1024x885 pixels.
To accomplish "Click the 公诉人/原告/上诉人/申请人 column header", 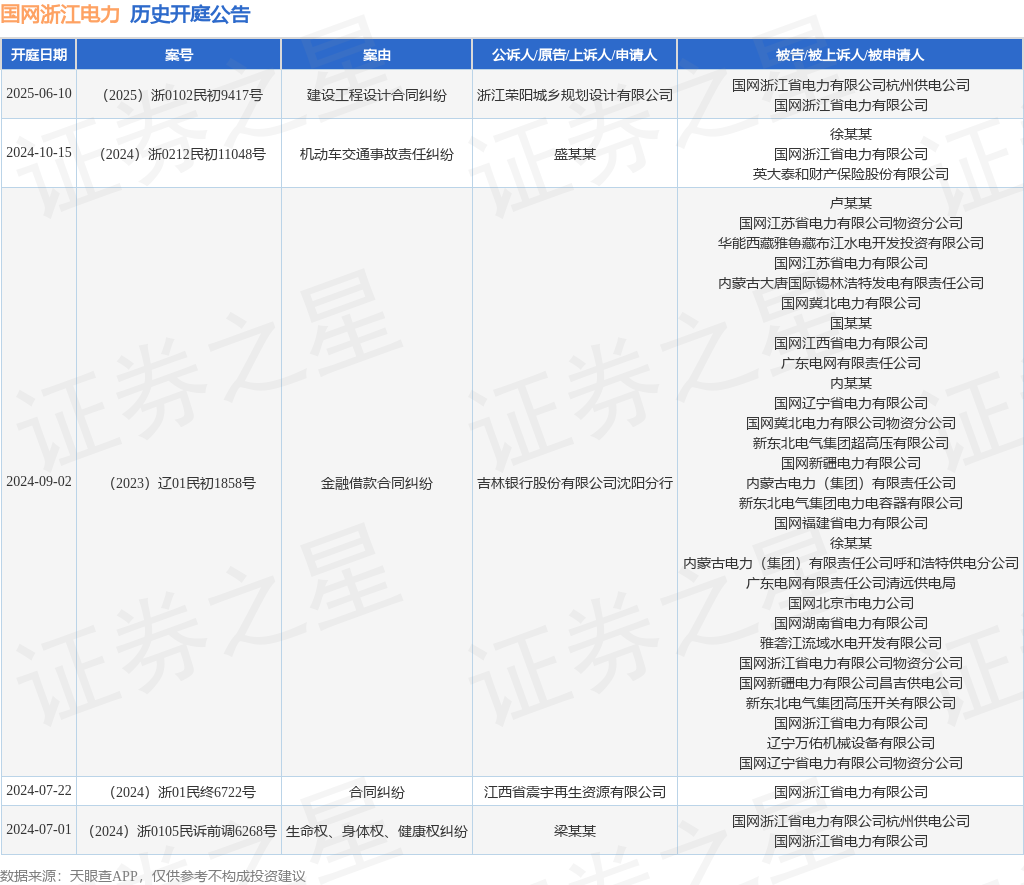I will [x=574, y=55].
